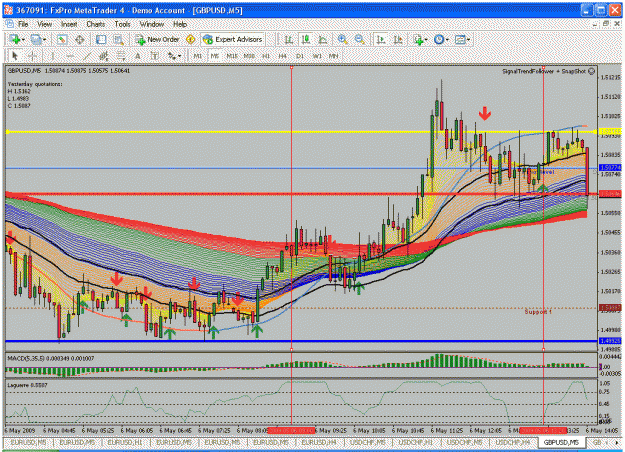
Task: Select the Text 'A' drawing tool
Action: point(138,56)
